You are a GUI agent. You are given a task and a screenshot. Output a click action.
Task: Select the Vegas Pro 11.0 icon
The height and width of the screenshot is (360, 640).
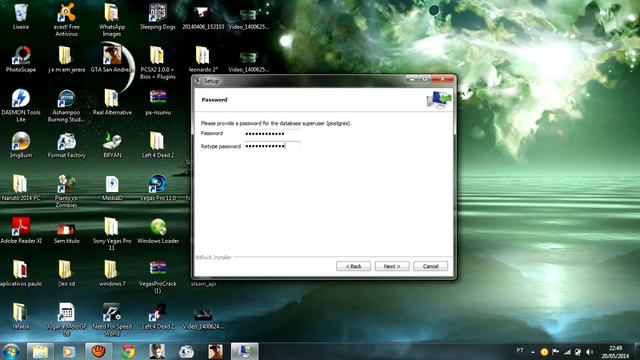(x=158, y=188)
